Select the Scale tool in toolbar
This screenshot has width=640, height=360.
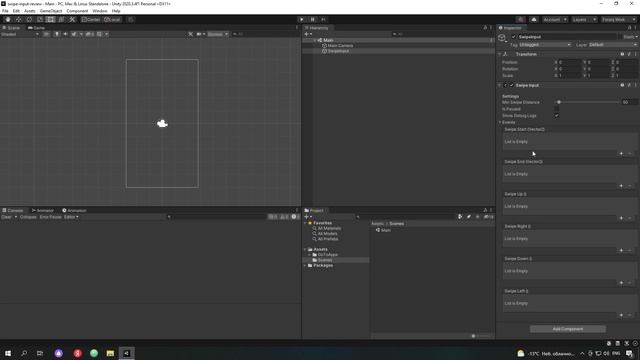pyautogui.click(x=40, y=20)
